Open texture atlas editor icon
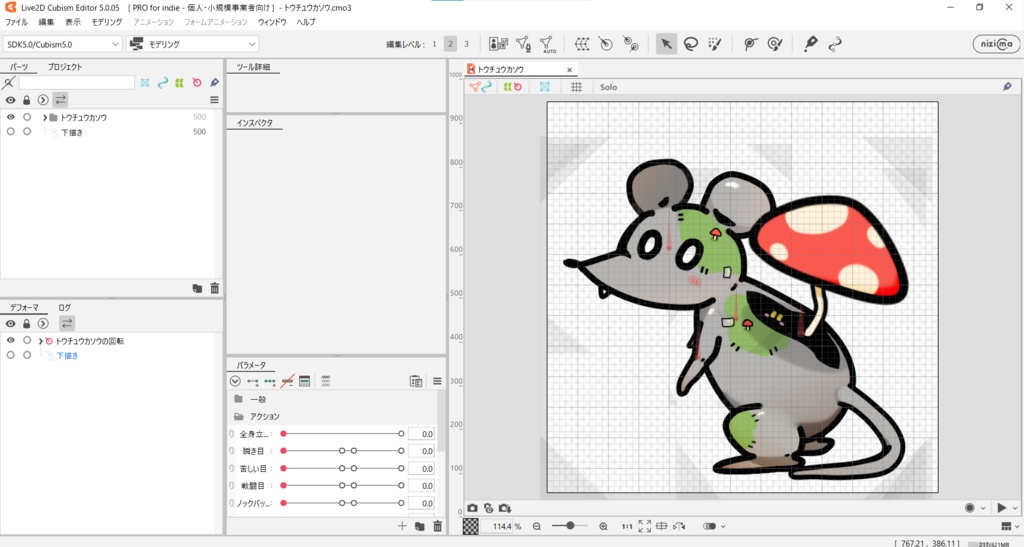The image size is (1024, 547). pyautogui.click(x=498, y=44)
